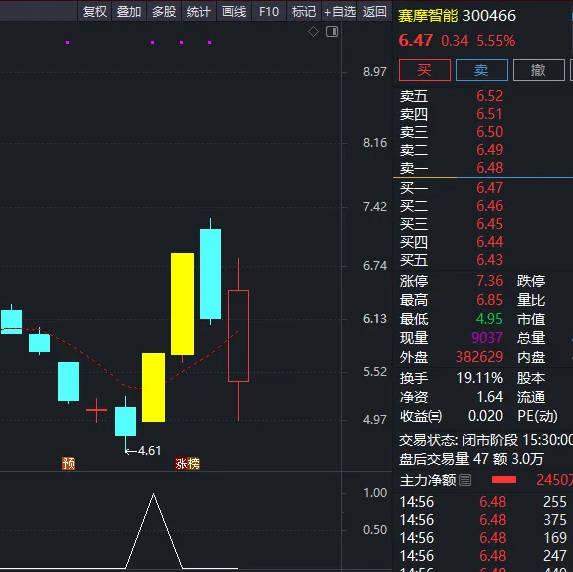573x572 pixels.
Task: Click the 买三 price 6.45
Action: coord(489,224)
